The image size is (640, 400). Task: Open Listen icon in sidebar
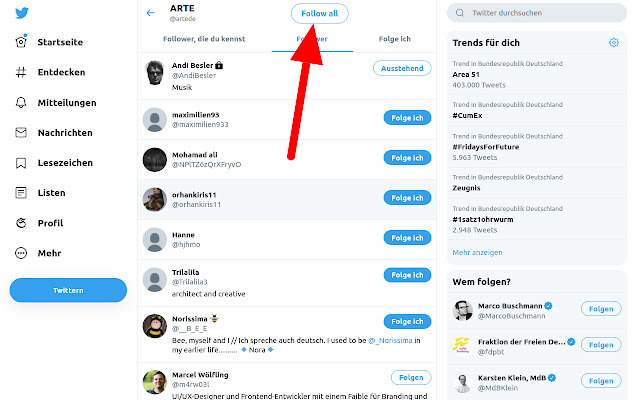(21, 193)
